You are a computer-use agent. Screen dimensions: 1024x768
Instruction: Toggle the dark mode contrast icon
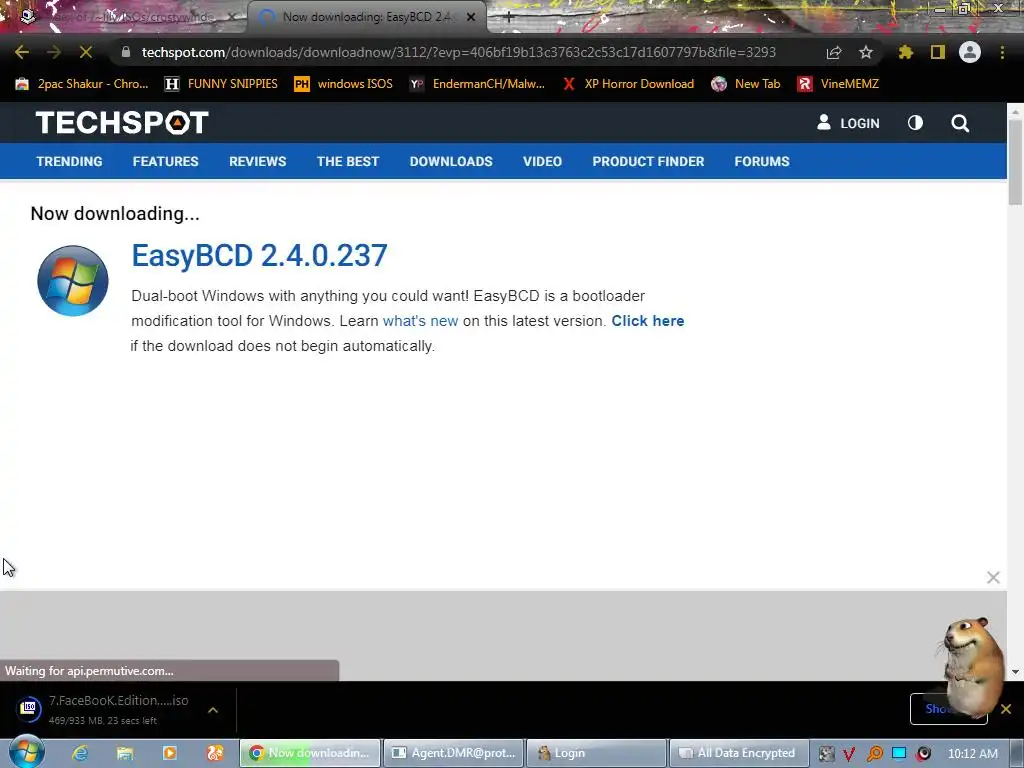pyautogui.click(x=916, y=123)
